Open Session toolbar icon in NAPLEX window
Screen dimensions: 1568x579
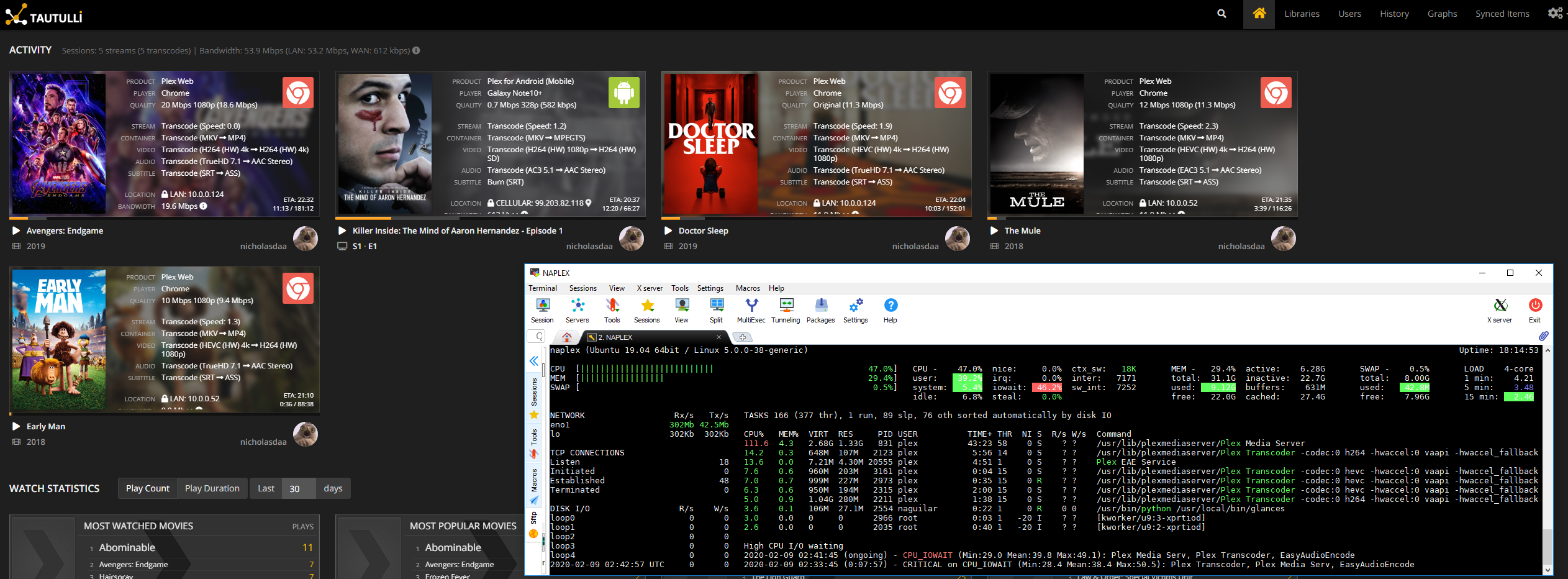pyautogui.click(x=542, y=311)
